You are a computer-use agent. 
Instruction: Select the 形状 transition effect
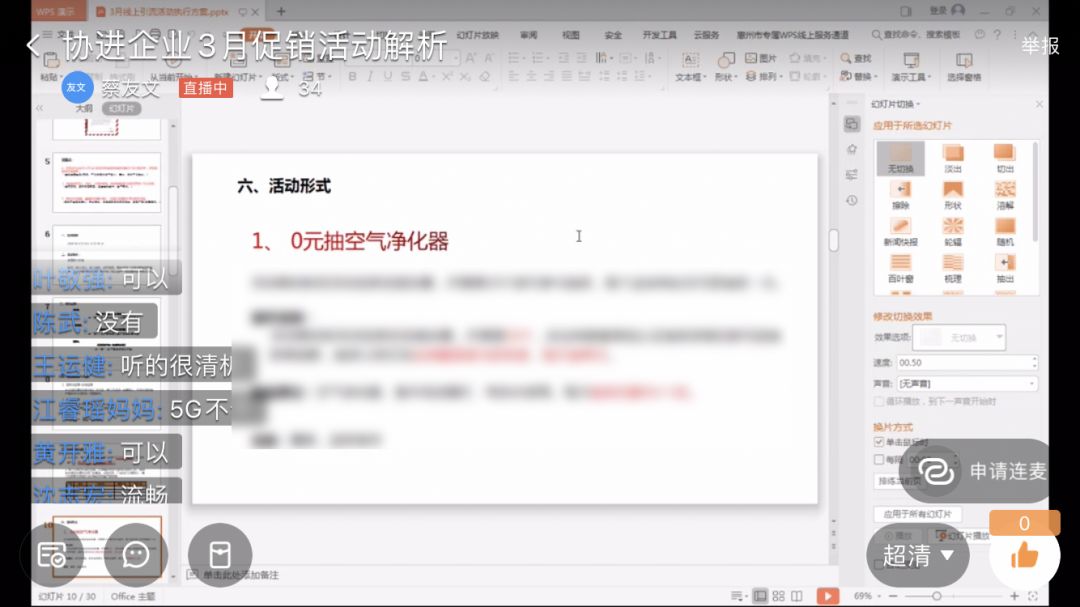point(953,195)
